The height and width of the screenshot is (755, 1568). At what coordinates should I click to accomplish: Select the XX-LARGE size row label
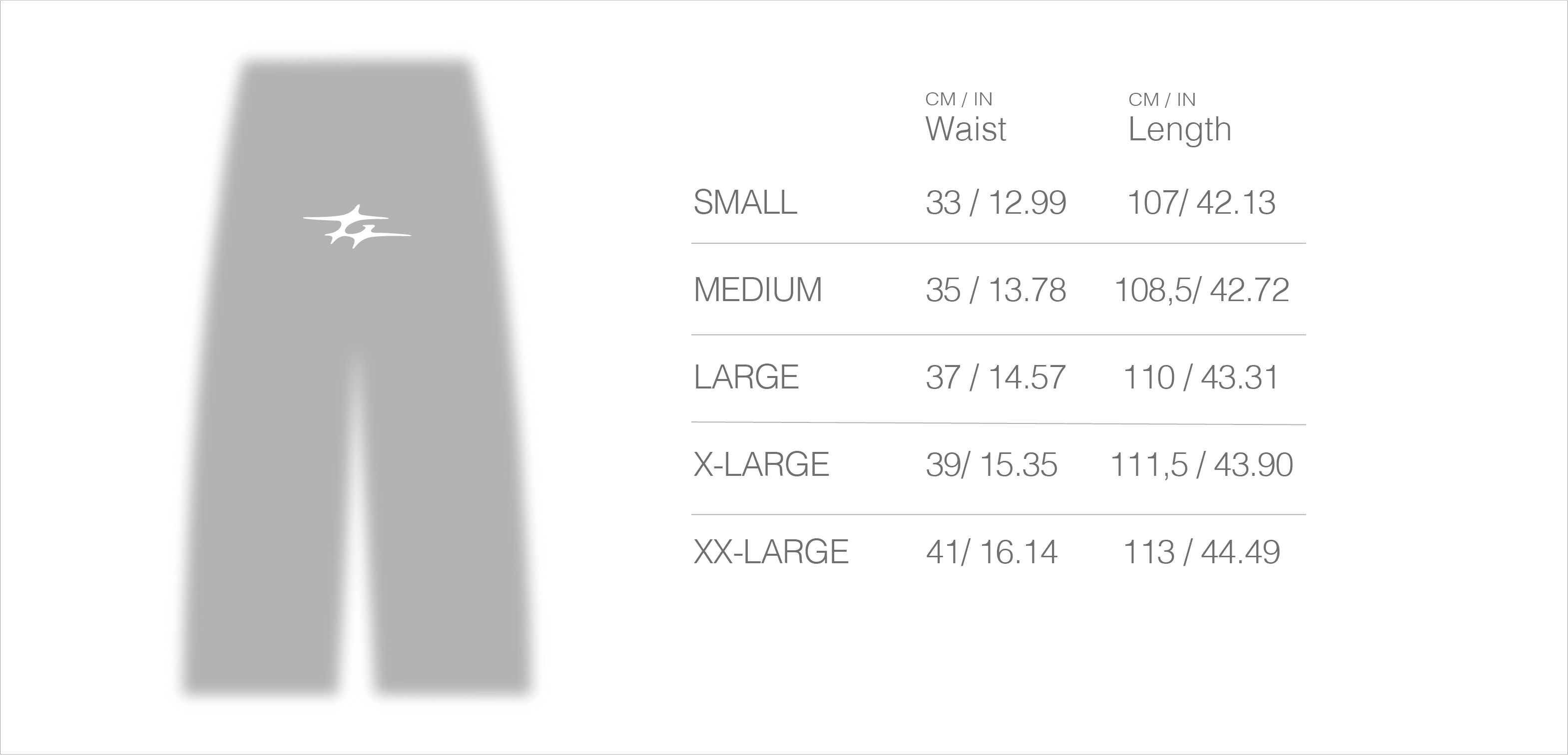tap(771, 552)
